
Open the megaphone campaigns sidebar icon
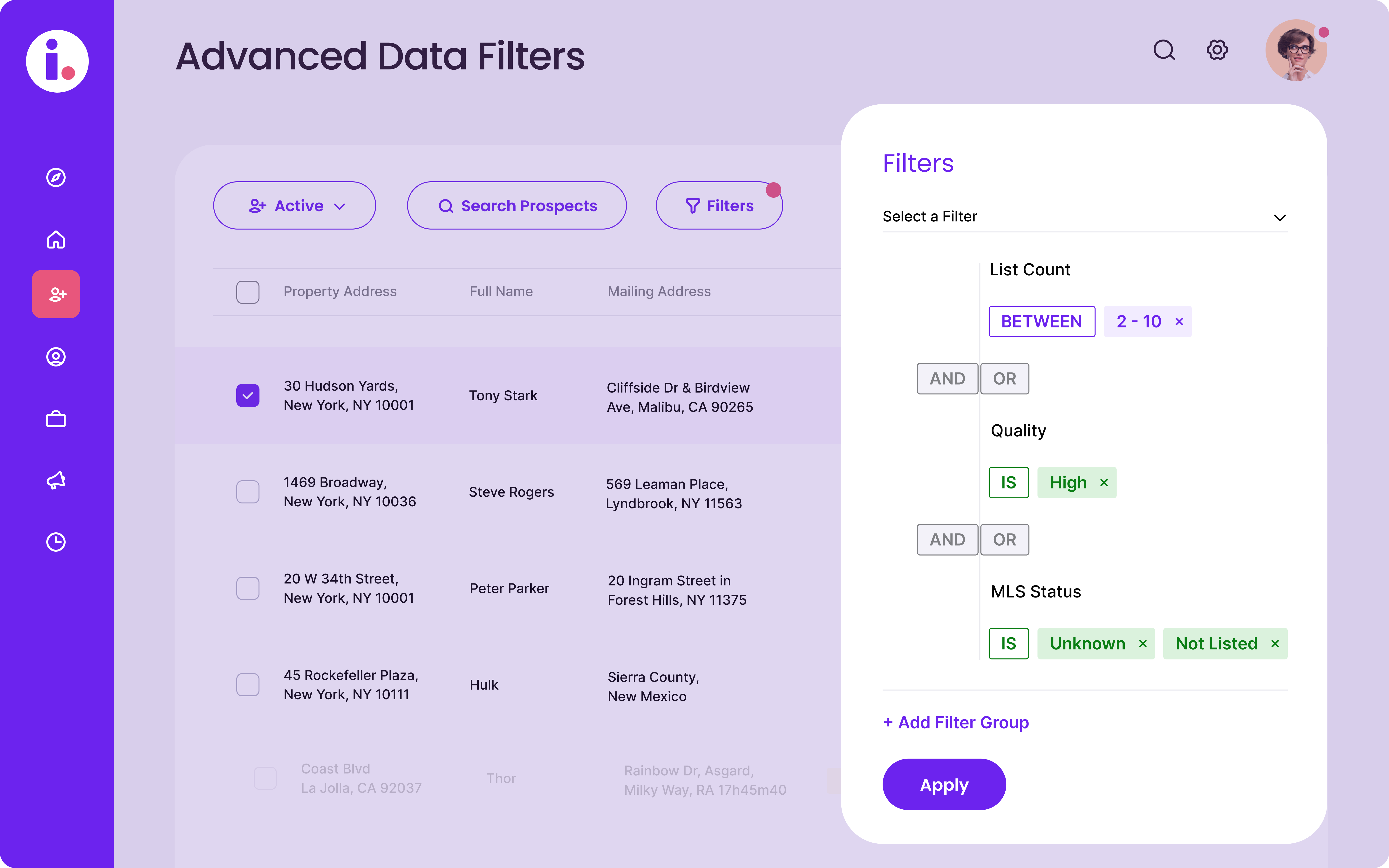click(56, 480)
